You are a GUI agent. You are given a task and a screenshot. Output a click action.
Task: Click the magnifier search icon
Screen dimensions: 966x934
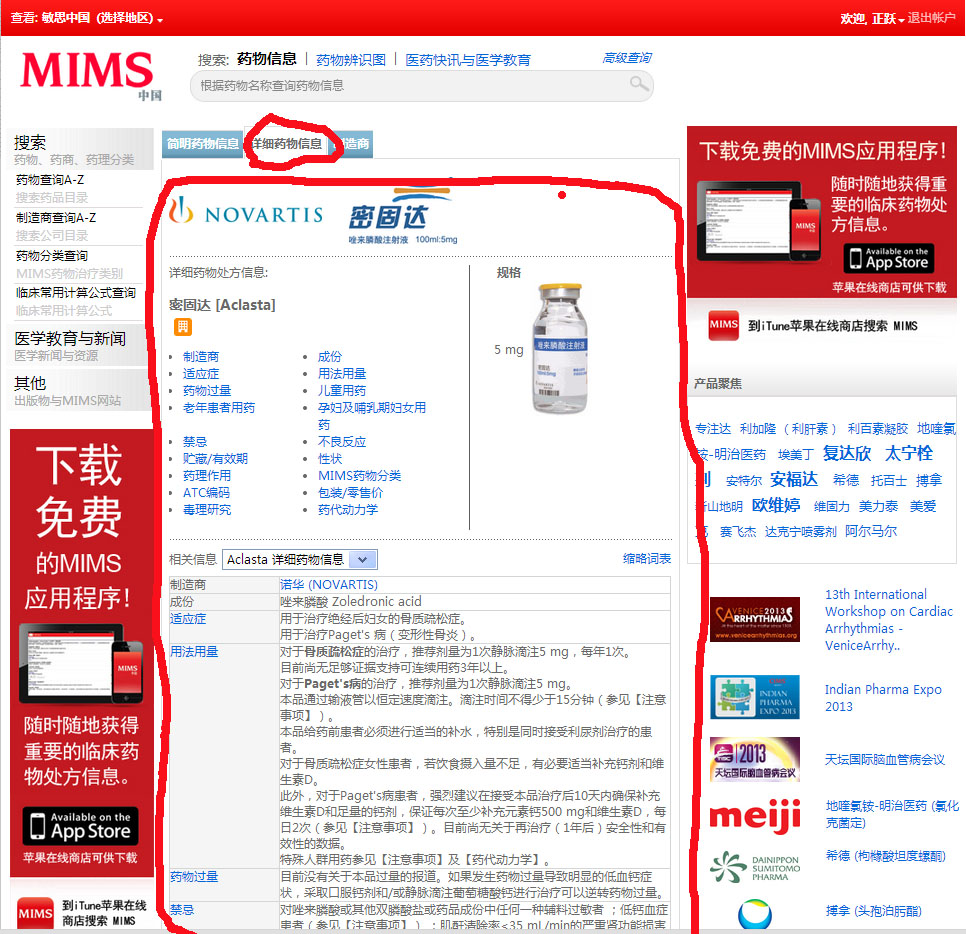point(638,84)
